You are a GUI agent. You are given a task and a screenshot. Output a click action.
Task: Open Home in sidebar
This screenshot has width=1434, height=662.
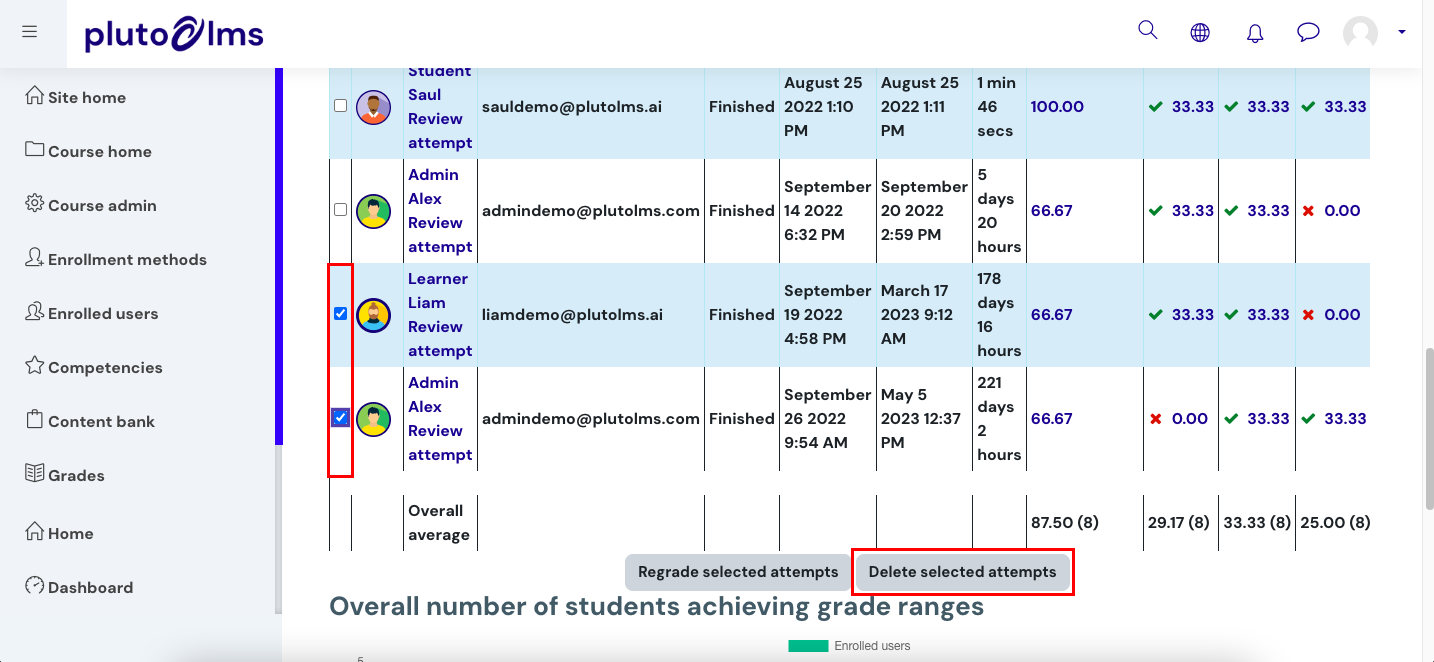59,533
